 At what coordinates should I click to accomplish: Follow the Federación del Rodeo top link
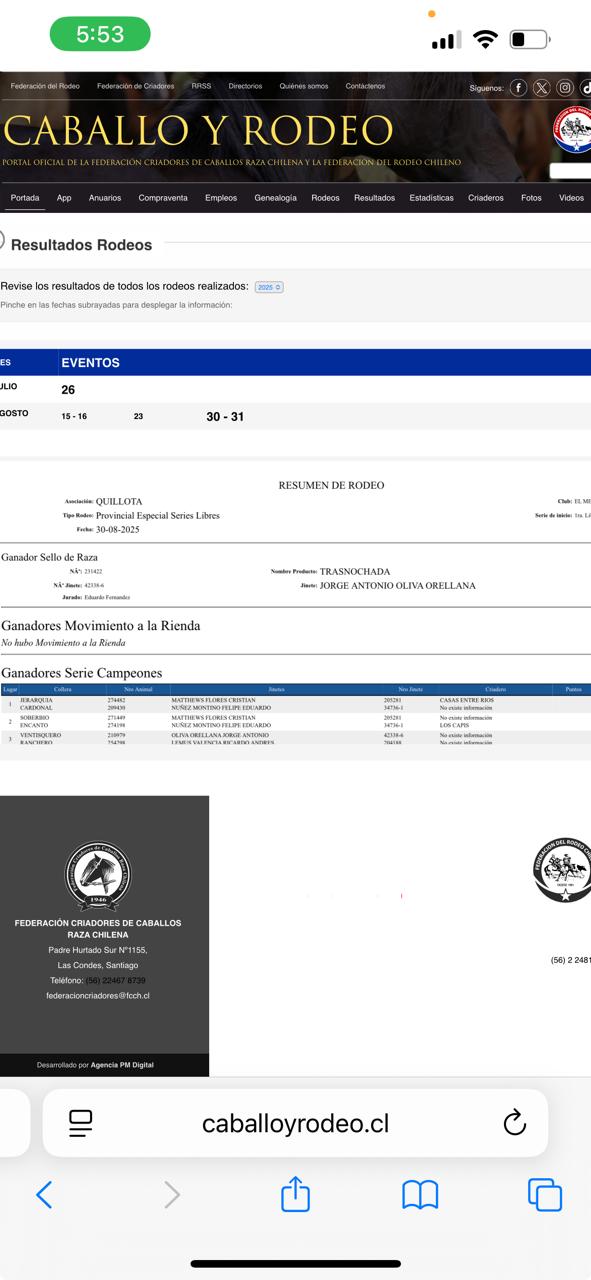tap(45, 87)
